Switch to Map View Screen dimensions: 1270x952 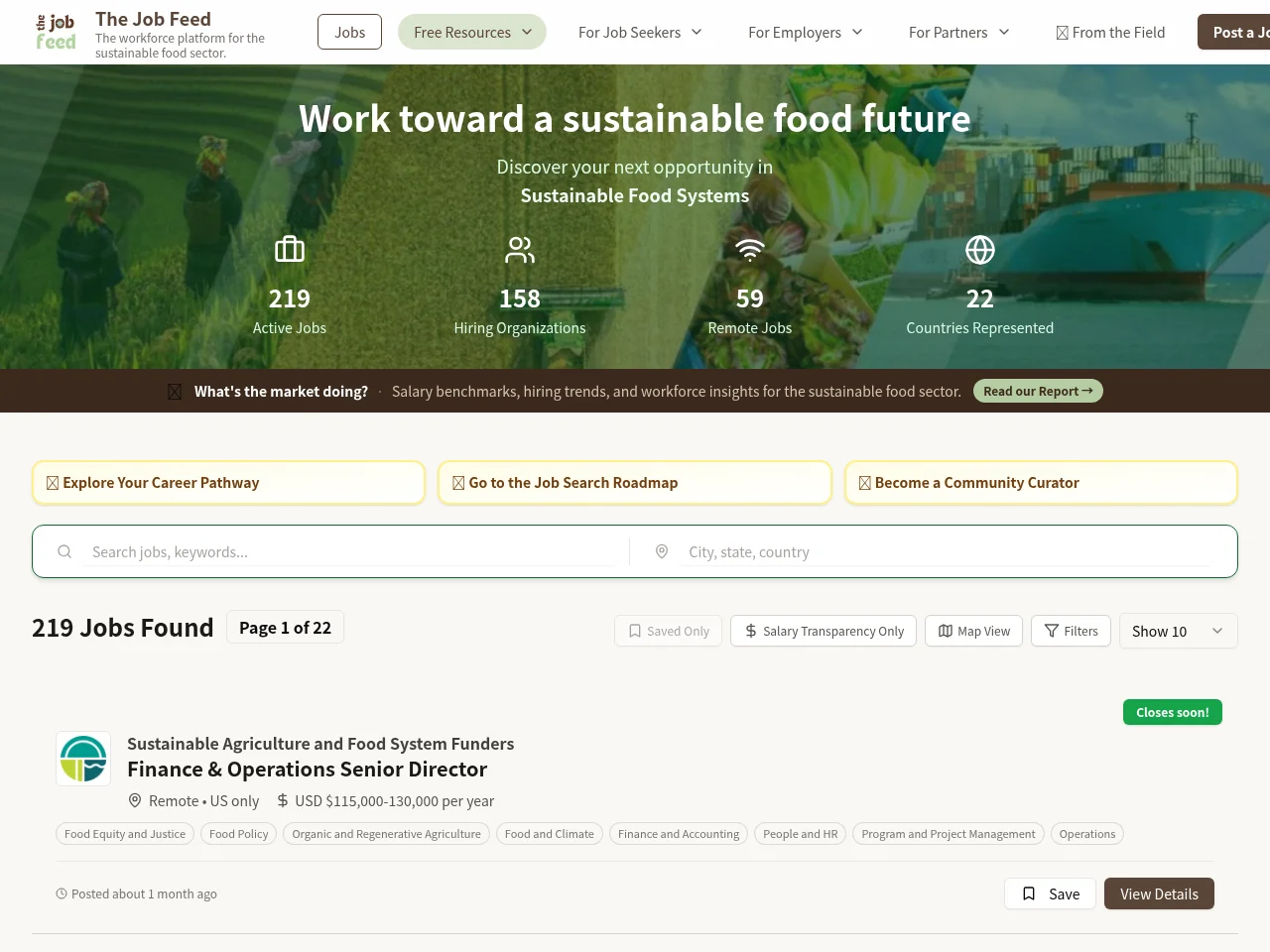pos(974,631)
